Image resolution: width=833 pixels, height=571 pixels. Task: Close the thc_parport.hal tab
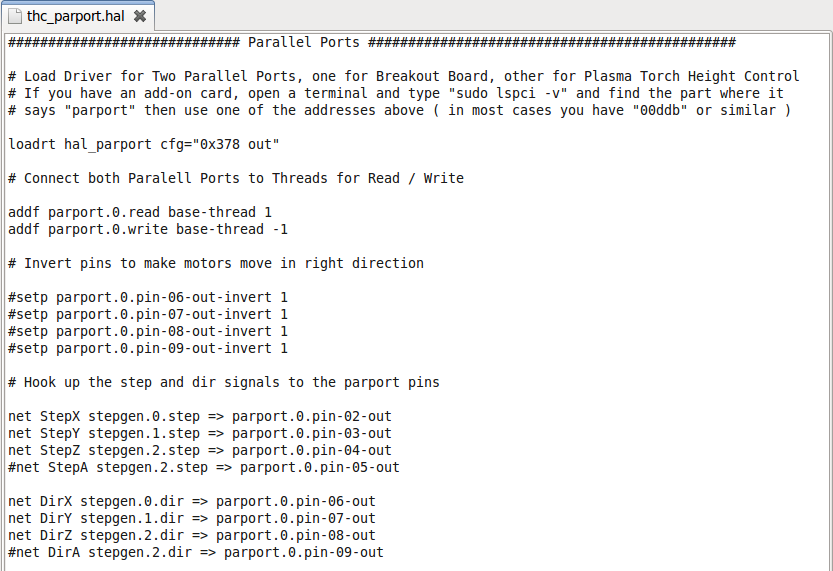140,16
